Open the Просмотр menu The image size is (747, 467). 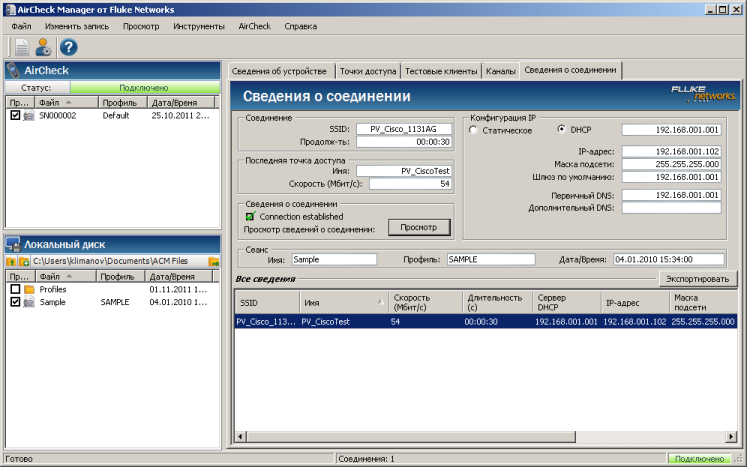click(141, 26)
